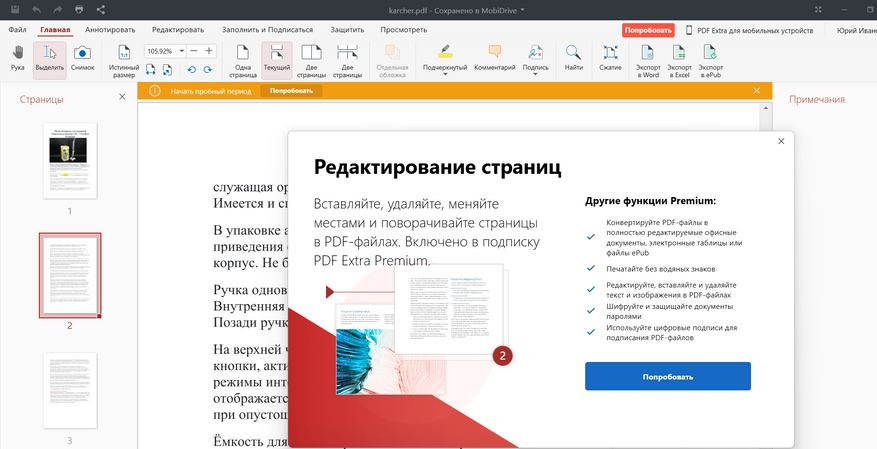
Task: Click the info icon in trial bar
Action: [155, 91]
